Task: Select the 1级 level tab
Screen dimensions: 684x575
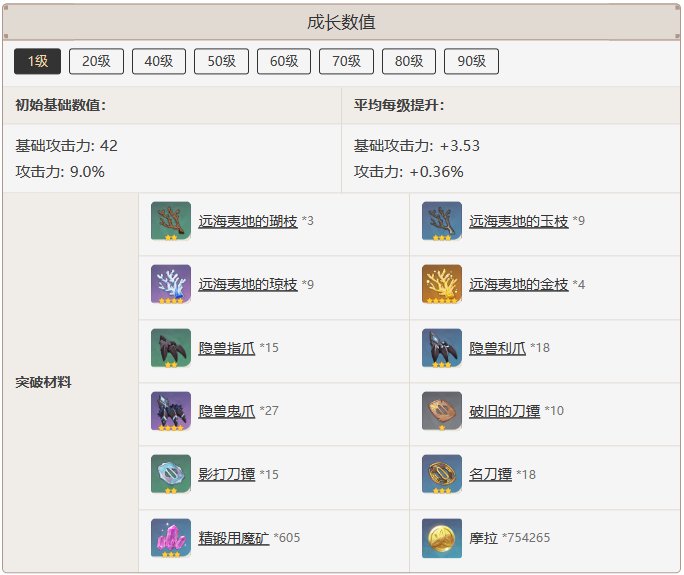Action: point(38,61)
